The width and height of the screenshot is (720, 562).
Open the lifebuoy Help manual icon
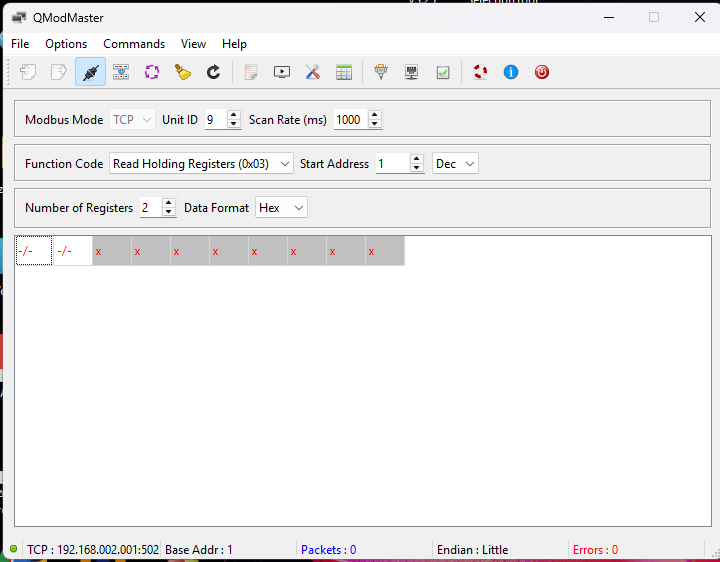480,72
